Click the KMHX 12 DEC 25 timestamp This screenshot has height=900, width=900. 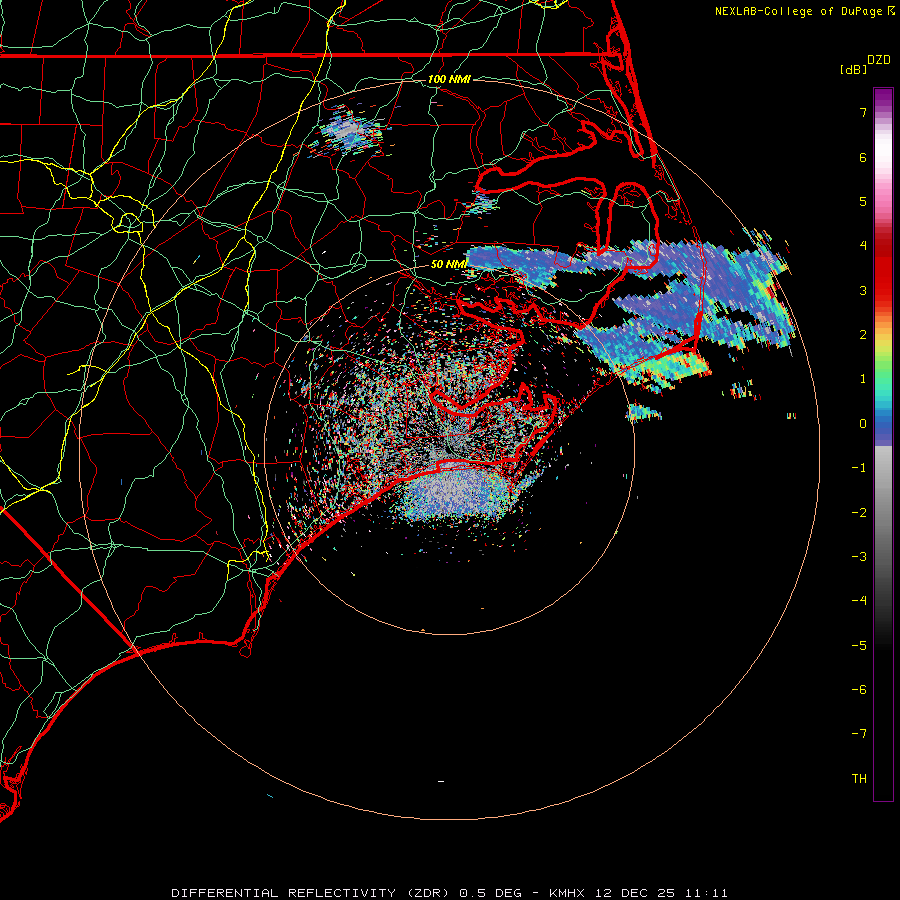(x=639, y=893)
